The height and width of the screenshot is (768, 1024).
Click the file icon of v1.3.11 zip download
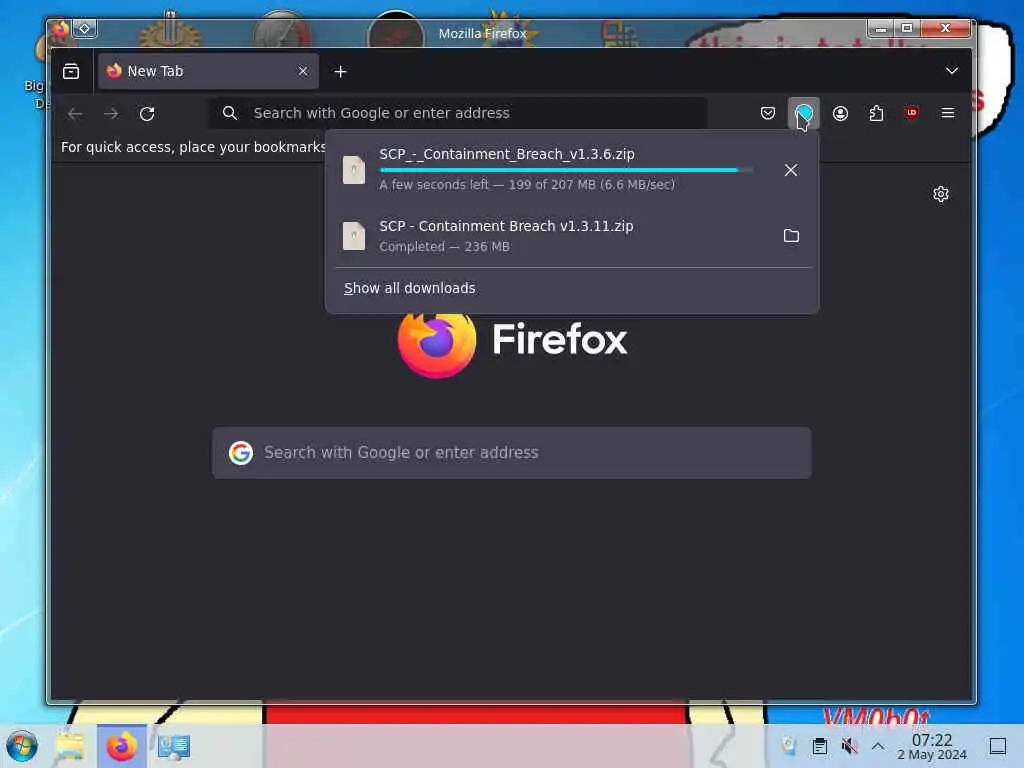pos(354,235)
